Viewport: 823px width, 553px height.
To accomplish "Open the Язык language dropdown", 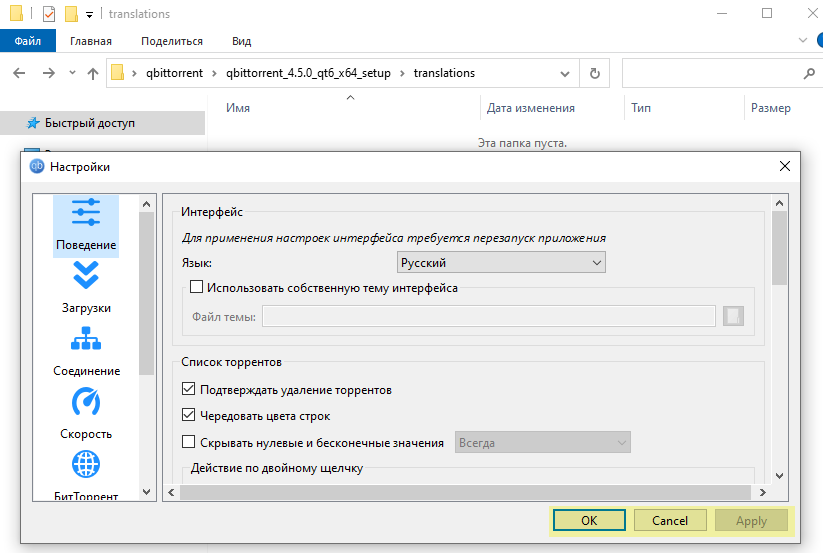I will pos(501,263).
